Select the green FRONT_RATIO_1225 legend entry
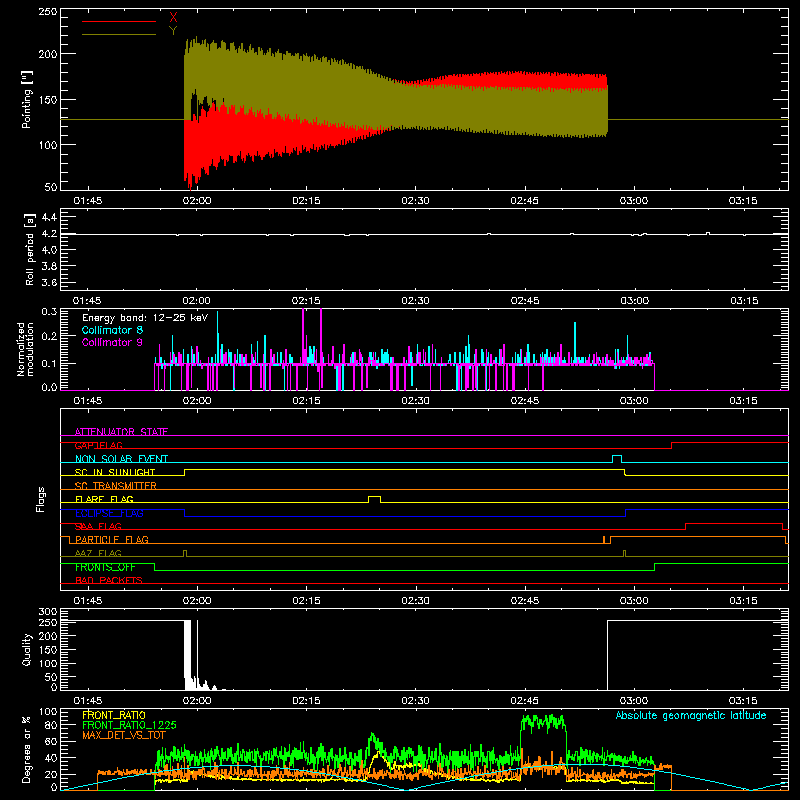The height and width of the screenshot is (800, 800). click(x=129, y=725)
